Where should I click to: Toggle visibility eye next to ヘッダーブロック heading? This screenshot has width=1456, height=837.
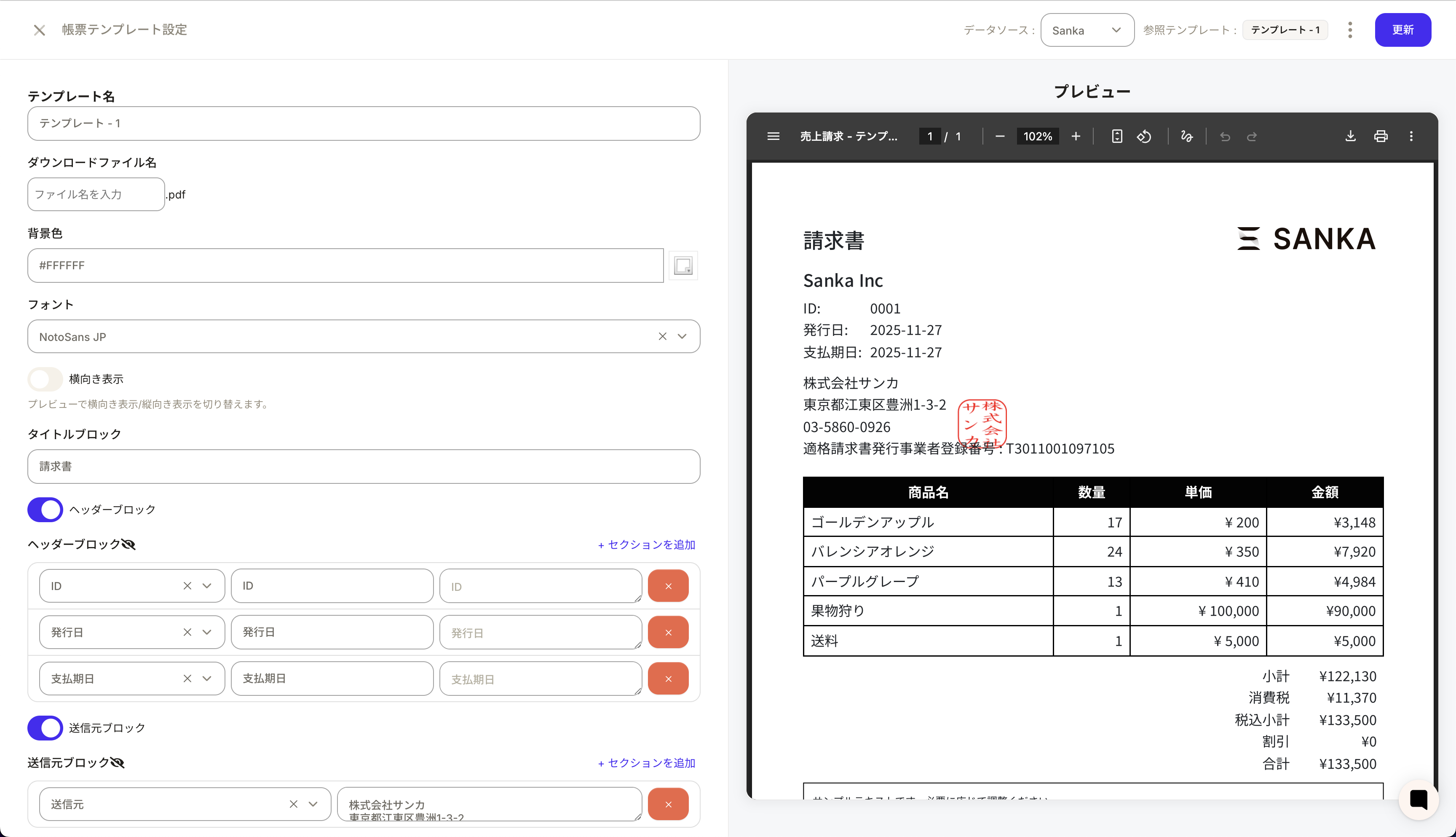pos(129,545)
